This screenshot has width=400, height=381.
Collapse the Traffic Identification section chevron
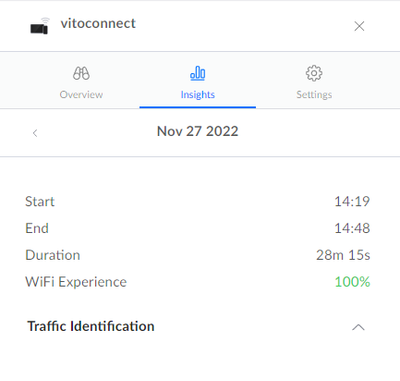coord(358,327)
